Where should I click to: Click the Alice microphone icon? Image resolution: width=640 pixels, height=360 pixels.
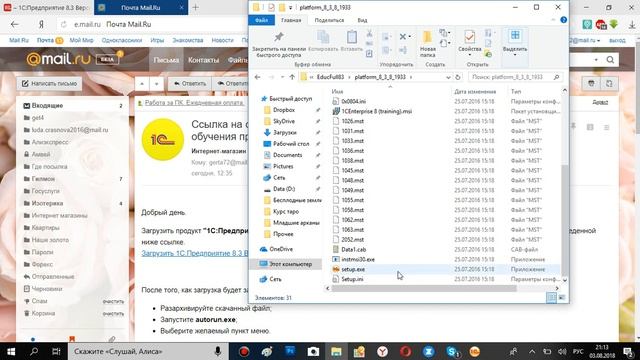pyautogui.click(x=218, y=351)
